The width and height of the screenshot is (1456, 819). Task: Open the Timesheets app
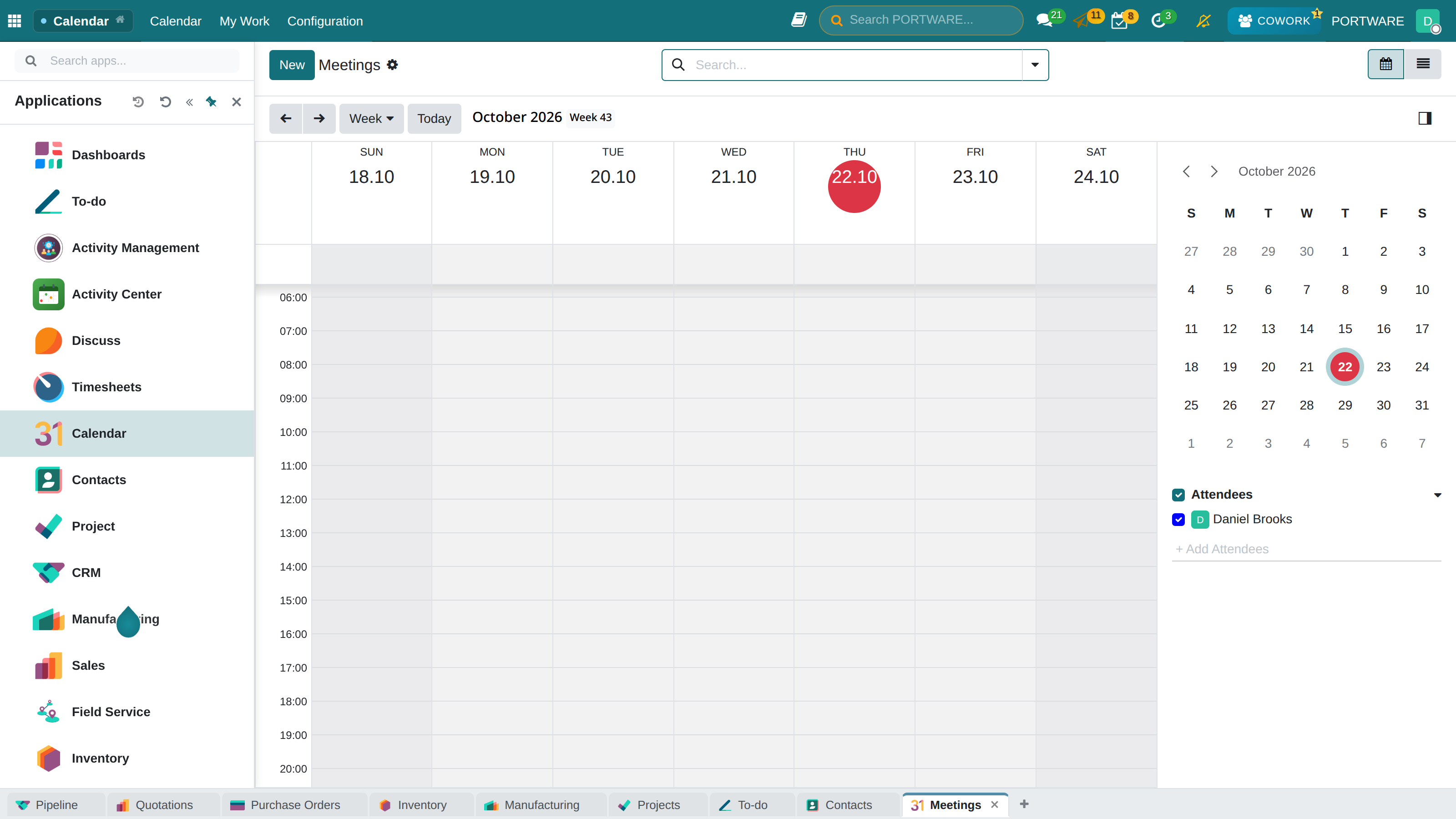(127, 387)
